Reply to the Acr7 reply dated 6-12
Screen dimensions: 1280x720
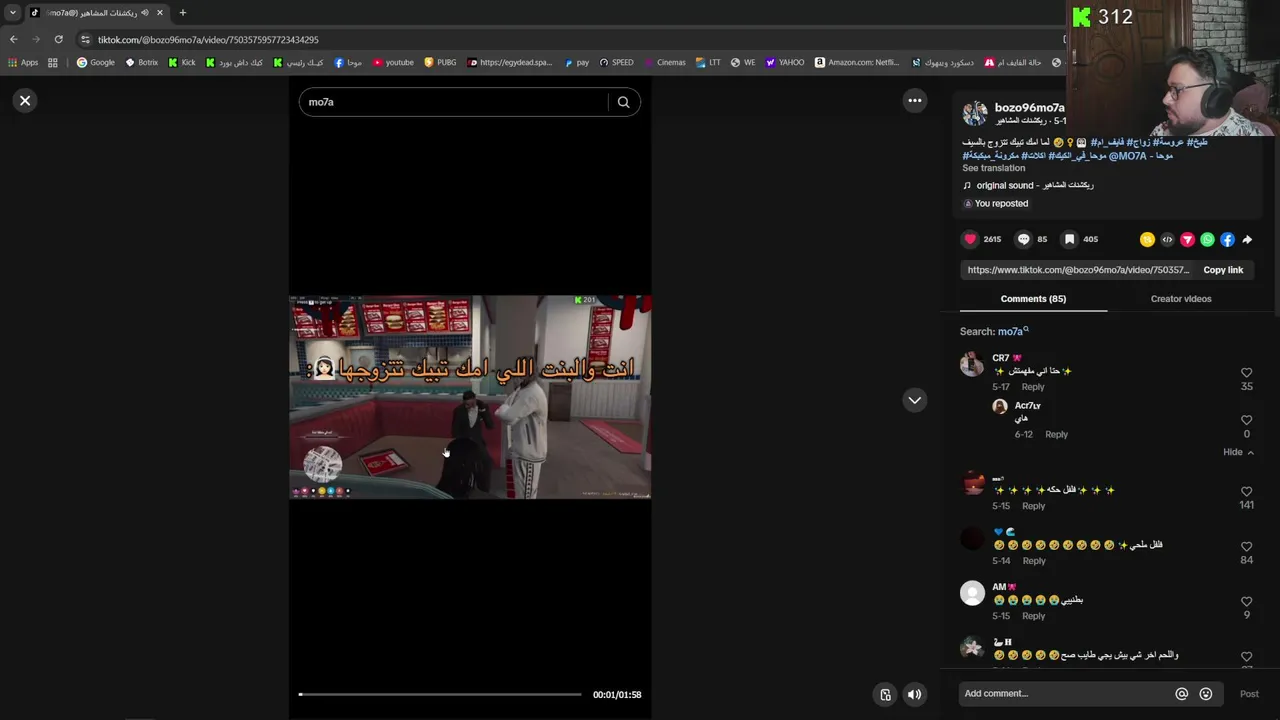pos(1056,435)
